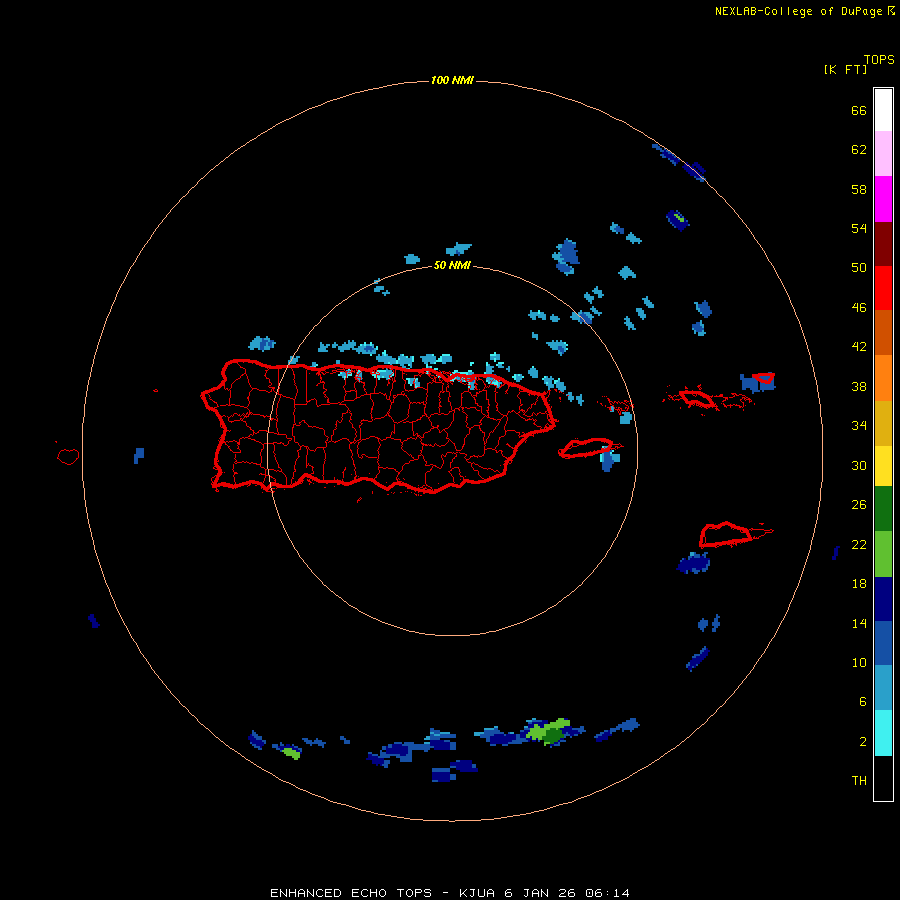Click the legend value 2
This screenshot has width=900, height=900.
pyautogui.click(x=862, y=742)
